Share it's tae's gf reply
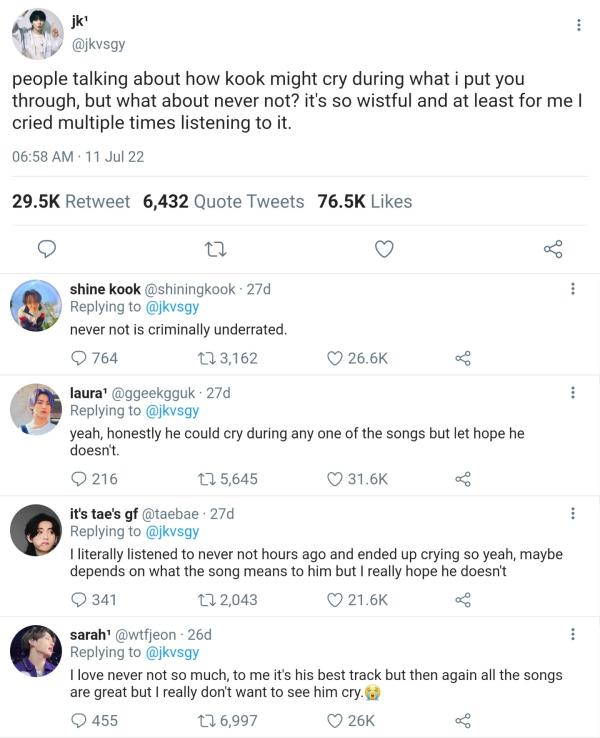The height and width of the screenshot is (738, 600). click(462, 600)
